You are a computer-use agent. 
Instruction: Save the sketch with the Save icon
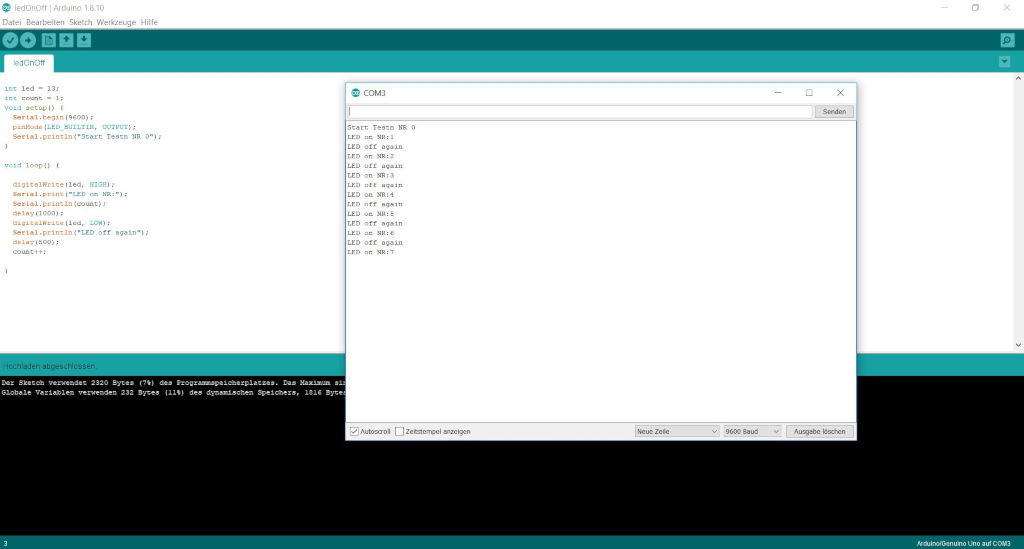coord(84,40)
